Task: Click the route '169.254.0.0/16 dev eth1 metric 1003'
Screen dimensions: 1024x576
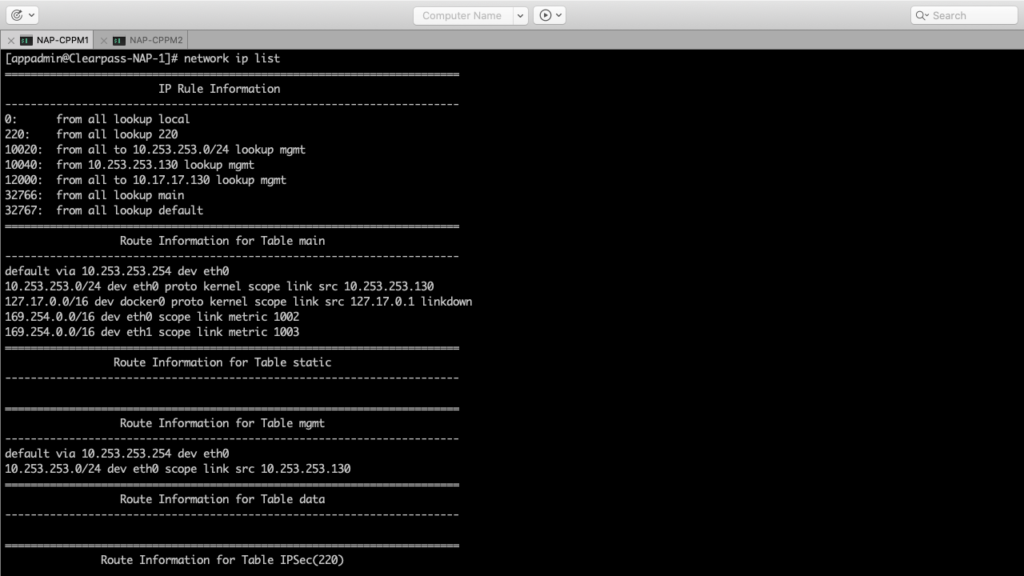Action: pos(152,332)
